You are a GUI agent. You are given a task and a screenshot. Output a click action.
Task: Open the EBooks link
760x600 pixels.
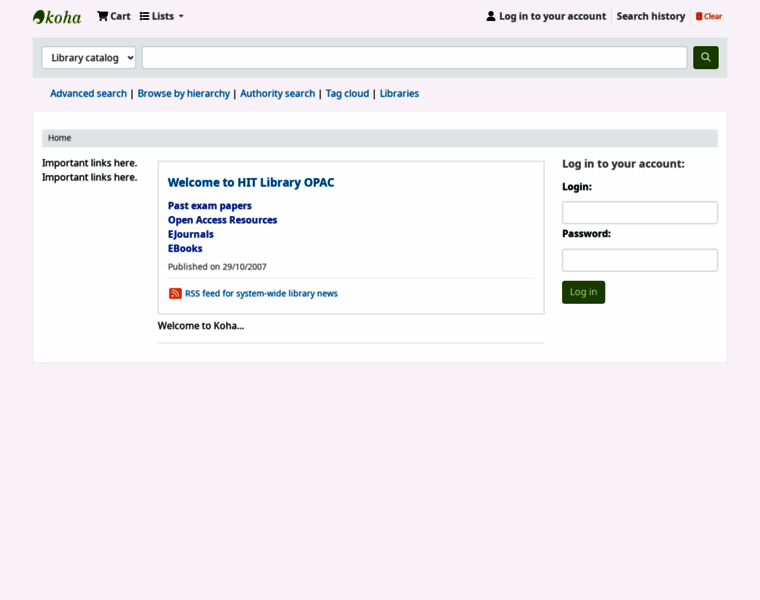point(185,249)
